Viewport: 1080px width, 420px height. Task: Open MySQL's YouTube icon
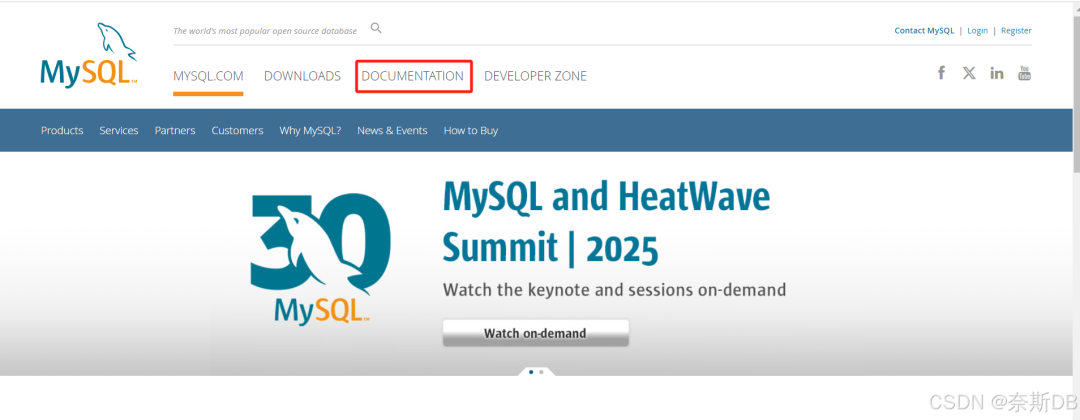[x=1024, y=73]
